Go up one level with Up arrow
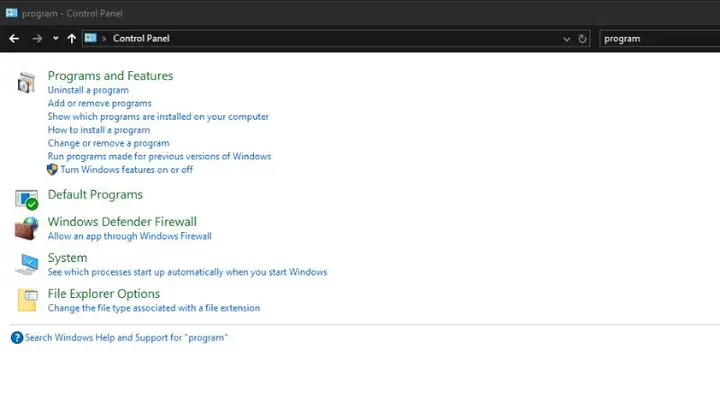 coord(72,39)
